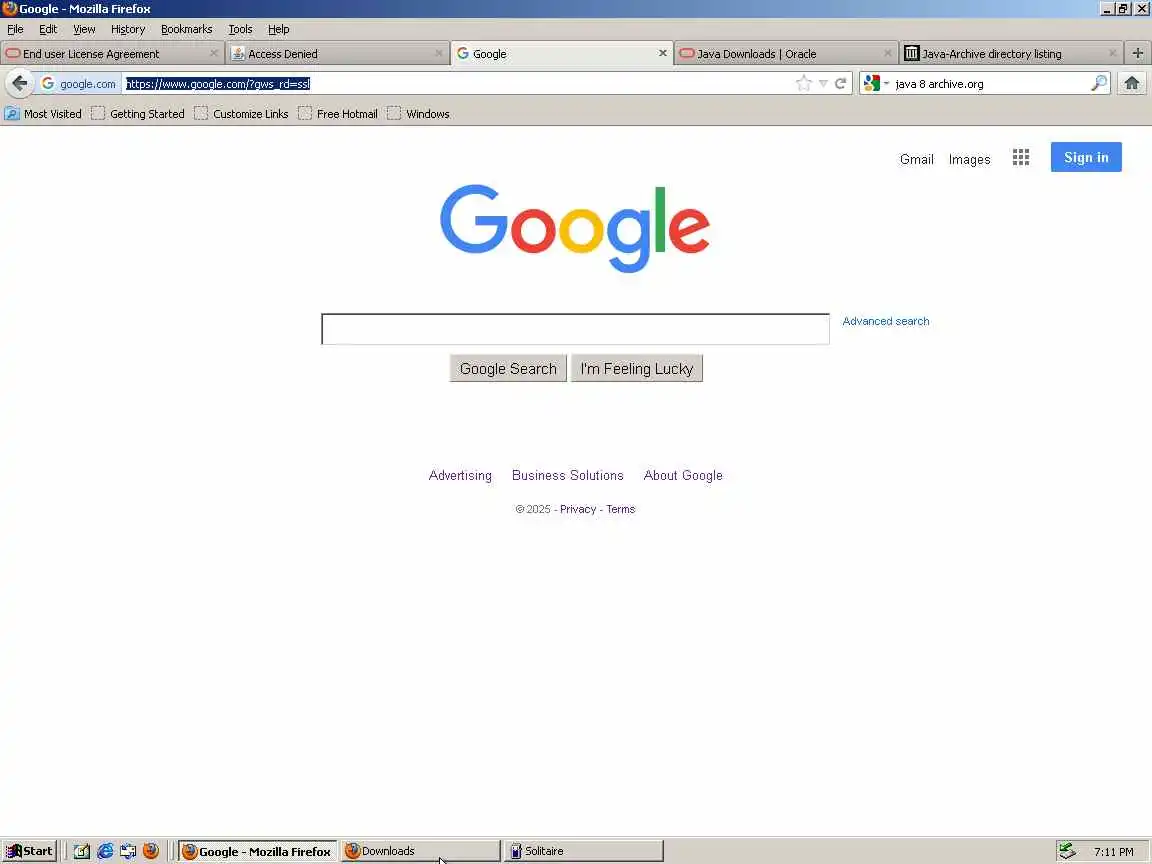
Task: Open the Edit menu
Action: pyautogui.click(x=48, y=29)
